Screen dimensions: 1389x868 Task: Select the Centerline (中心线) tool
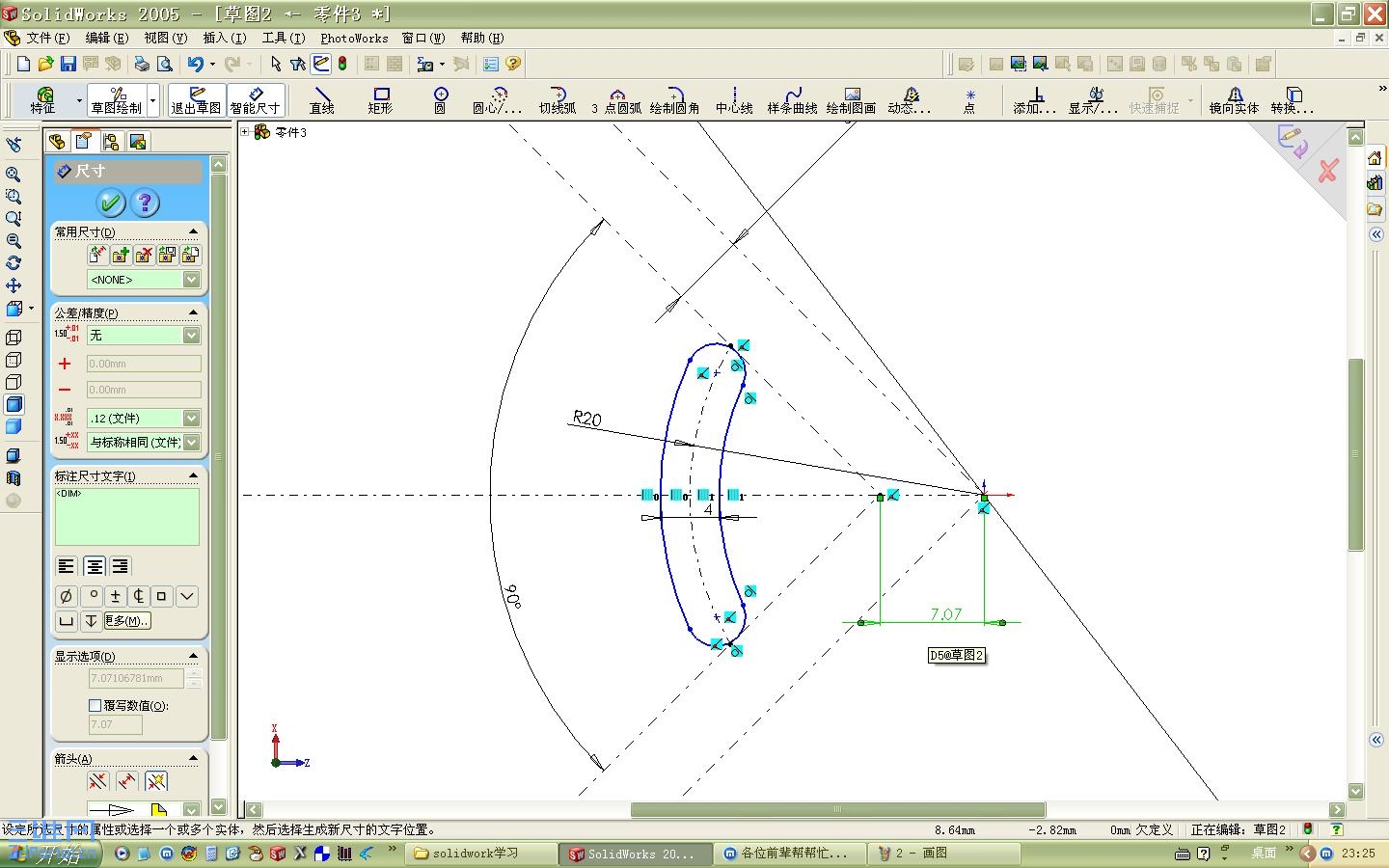coord(734,100)
